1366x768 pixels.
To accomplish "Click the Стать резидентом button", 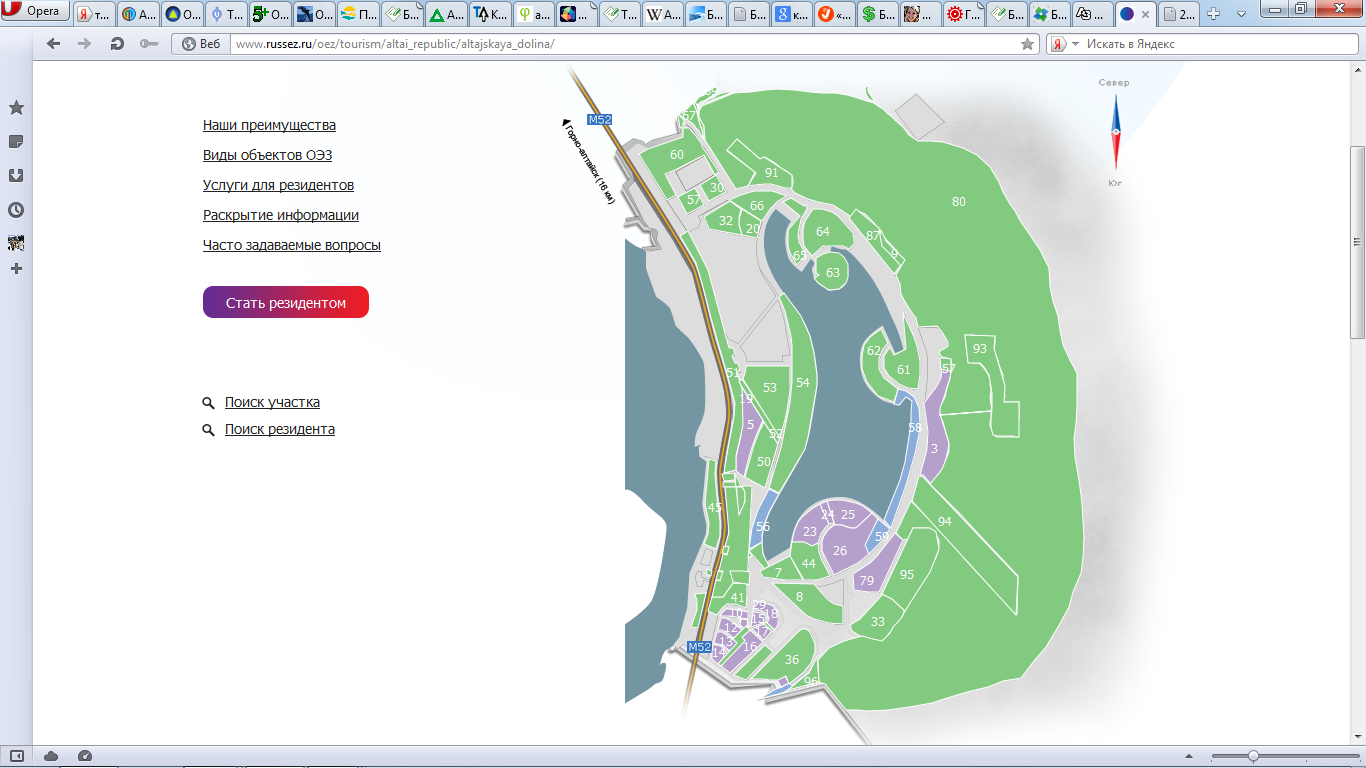I will (286, 302).
